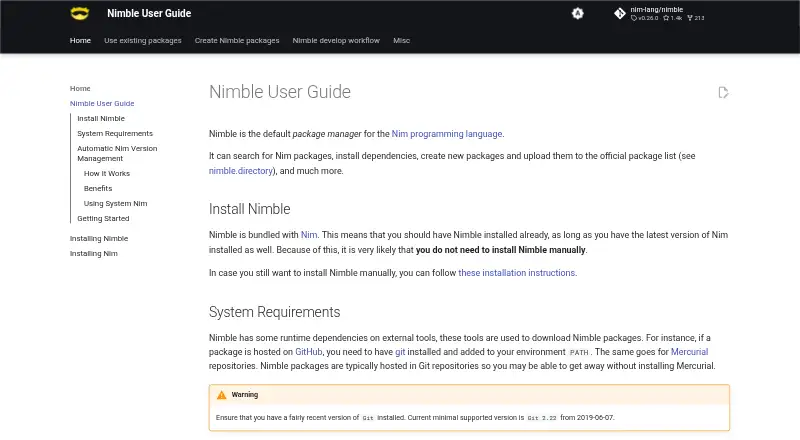800x440 pixels.
Task: Open Installing Nimble page in sidebar
Action: [x=99, y=238]
